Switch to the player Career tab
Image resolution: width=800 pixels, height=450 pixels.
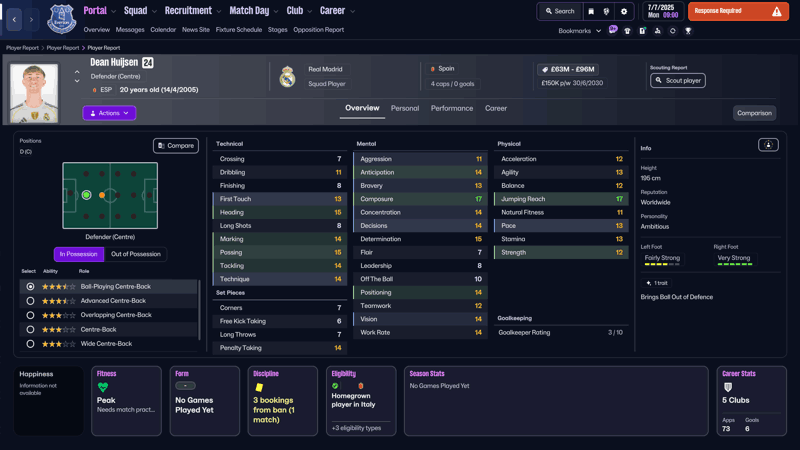tap(495, 108)
